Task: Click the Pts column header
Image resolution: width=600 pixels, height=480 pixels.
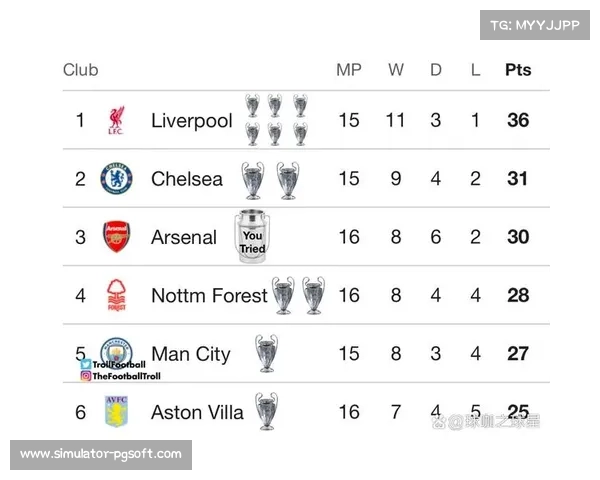Action: click(x=518, y=70)
